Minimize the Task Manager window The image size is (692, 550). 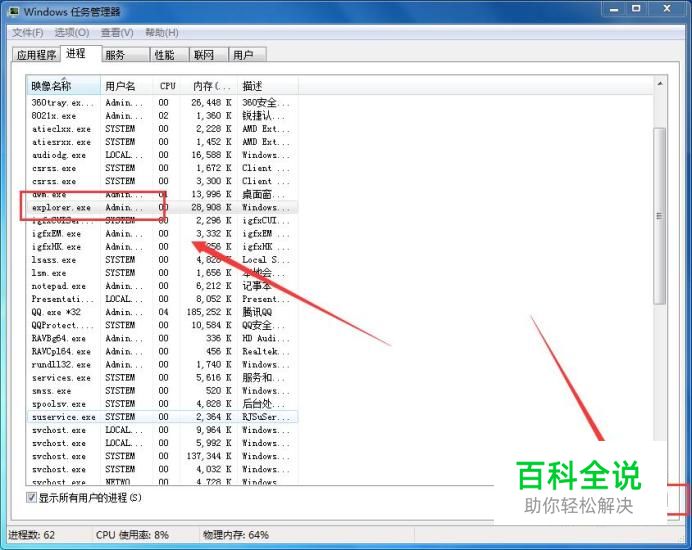pyautogui.click(x=614, y=9)
